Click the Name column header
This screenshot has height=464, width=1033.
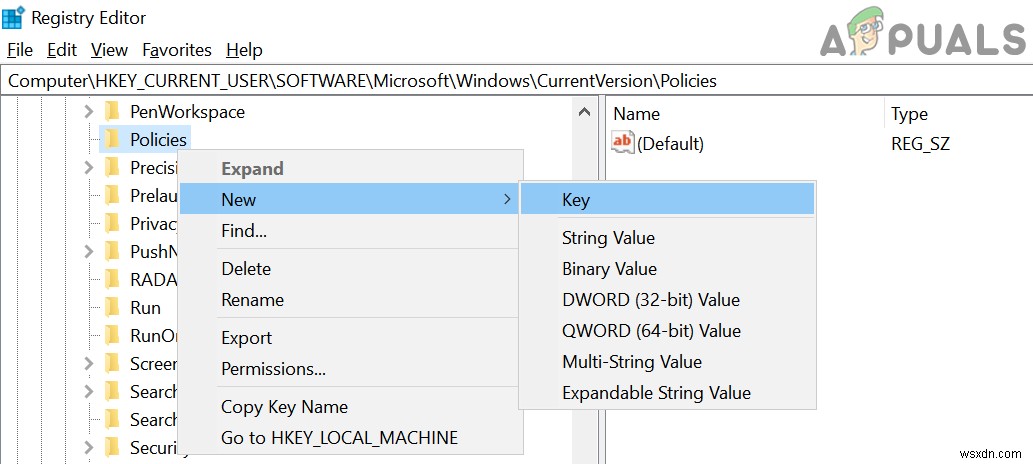[x=637, y=114]
